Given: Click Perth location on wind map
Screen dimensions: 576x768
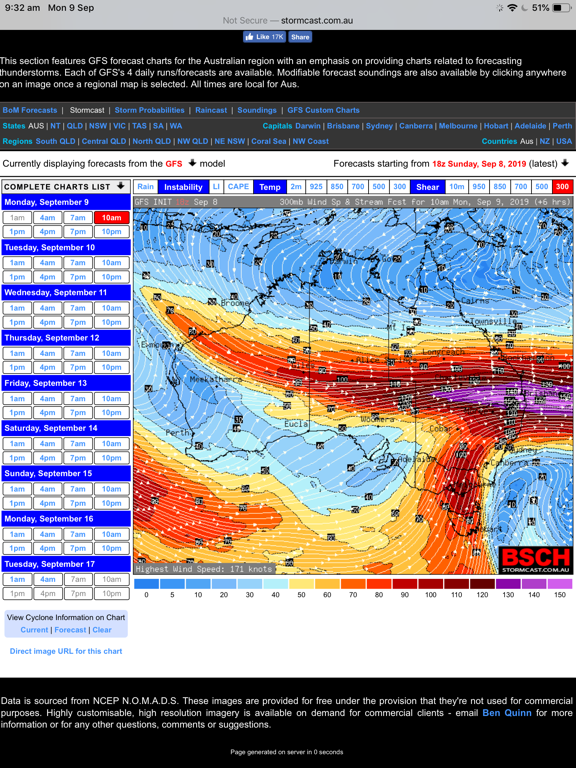Looking at the screenshot, I should (177, 433).
